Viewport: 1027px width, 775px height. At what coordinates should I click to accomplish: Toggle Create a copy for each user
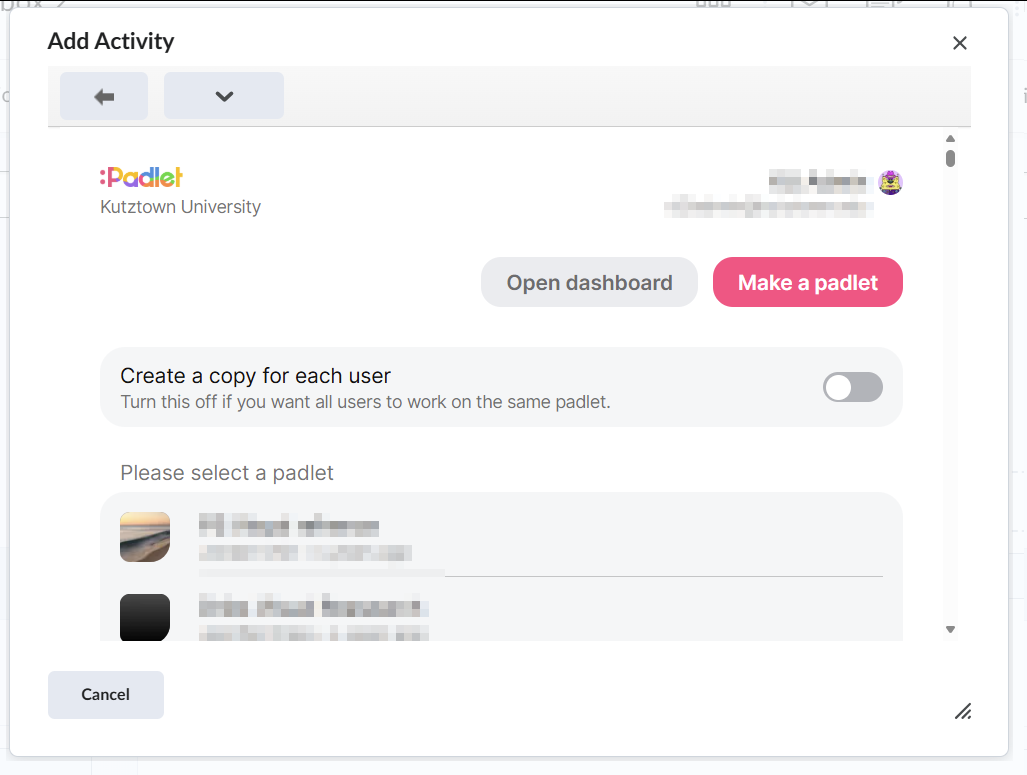(x=853, y=387)
